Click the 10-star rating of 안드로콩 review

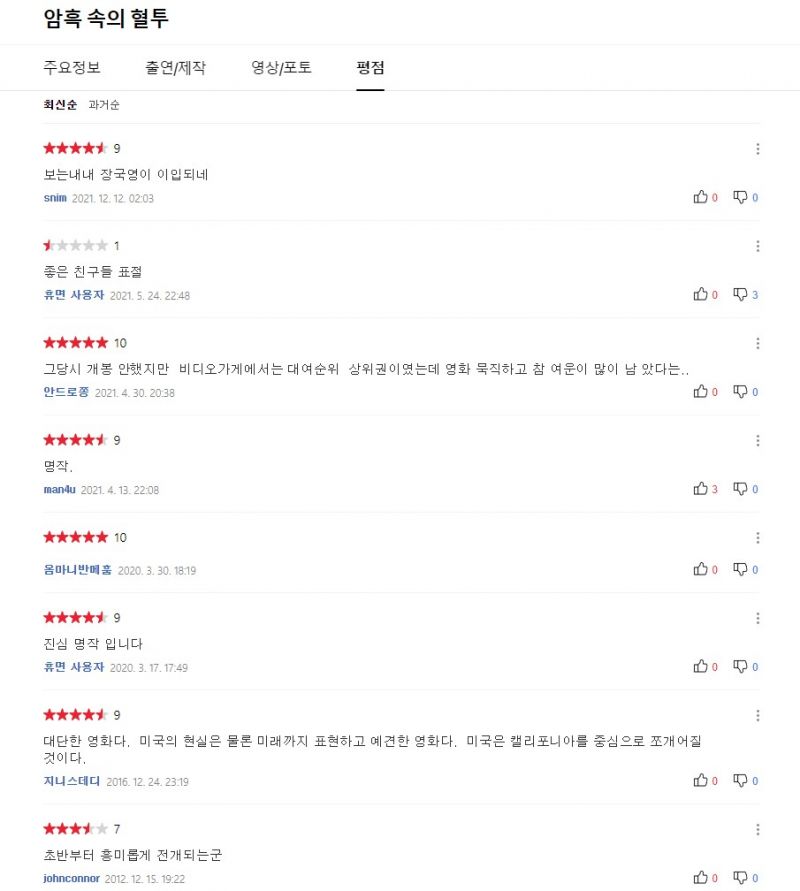pyautogui.click(x=85, y=343)
